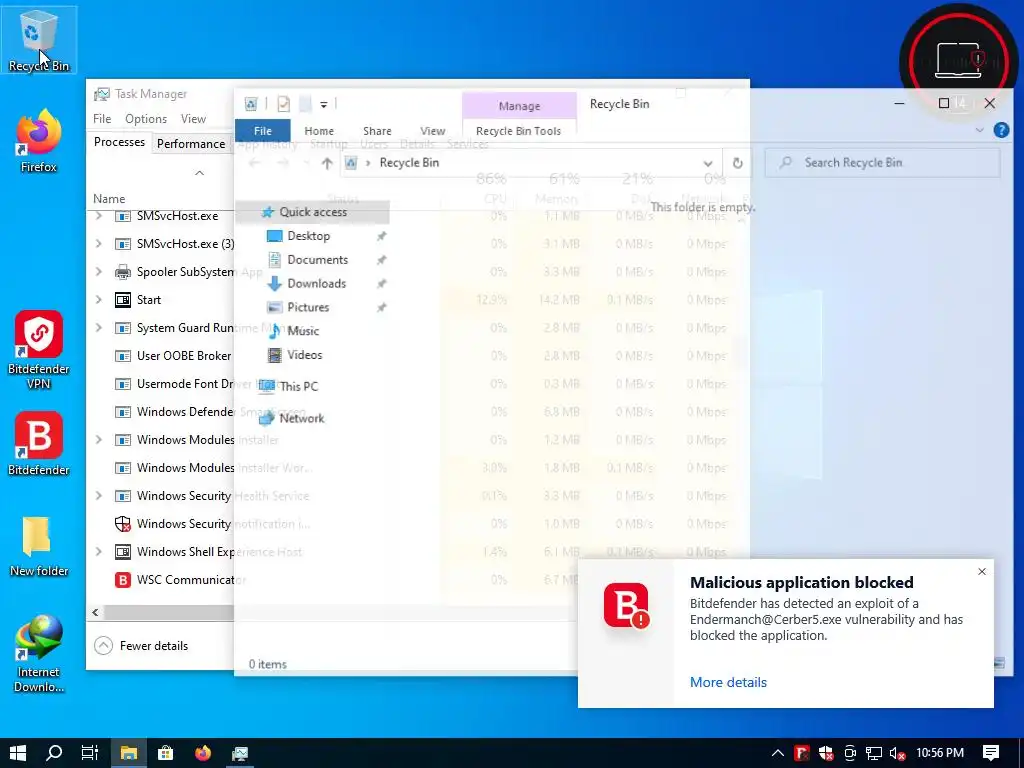
Task: Select Network in navigation pane
Action: coord(301,418)
